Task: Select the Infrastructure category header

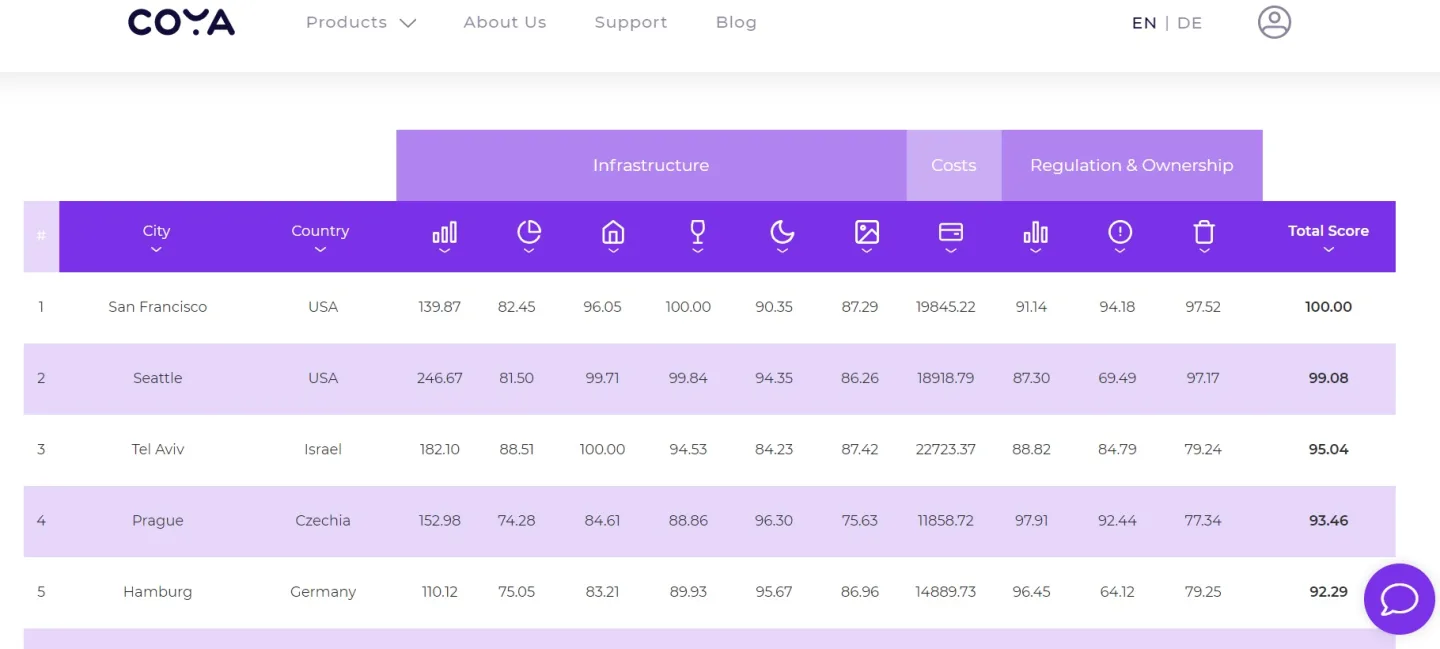Action: click(651, 165)
